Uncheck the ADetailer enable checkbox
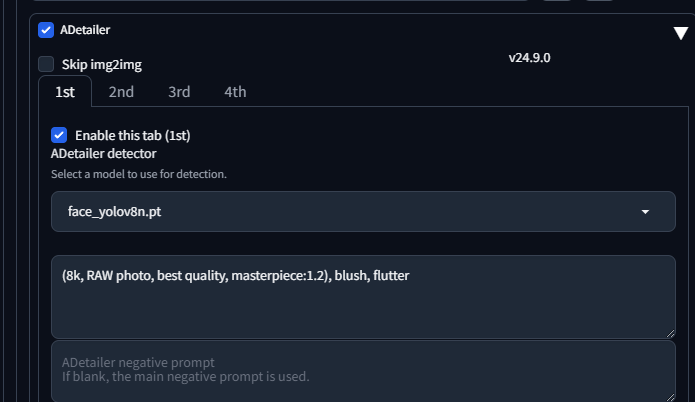 [x=46, y=30]
